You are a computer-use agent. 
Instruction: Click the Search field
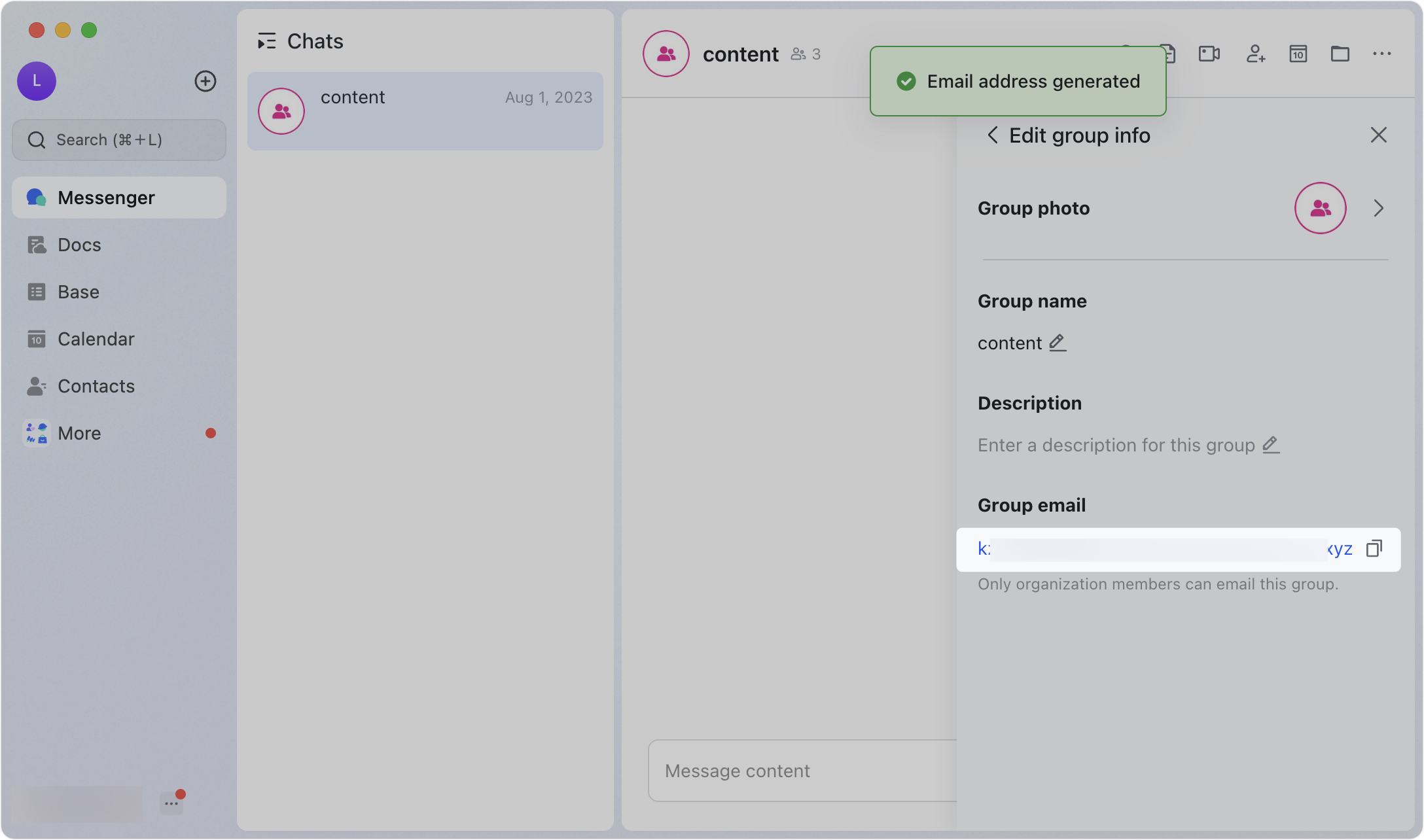[119, 140]
